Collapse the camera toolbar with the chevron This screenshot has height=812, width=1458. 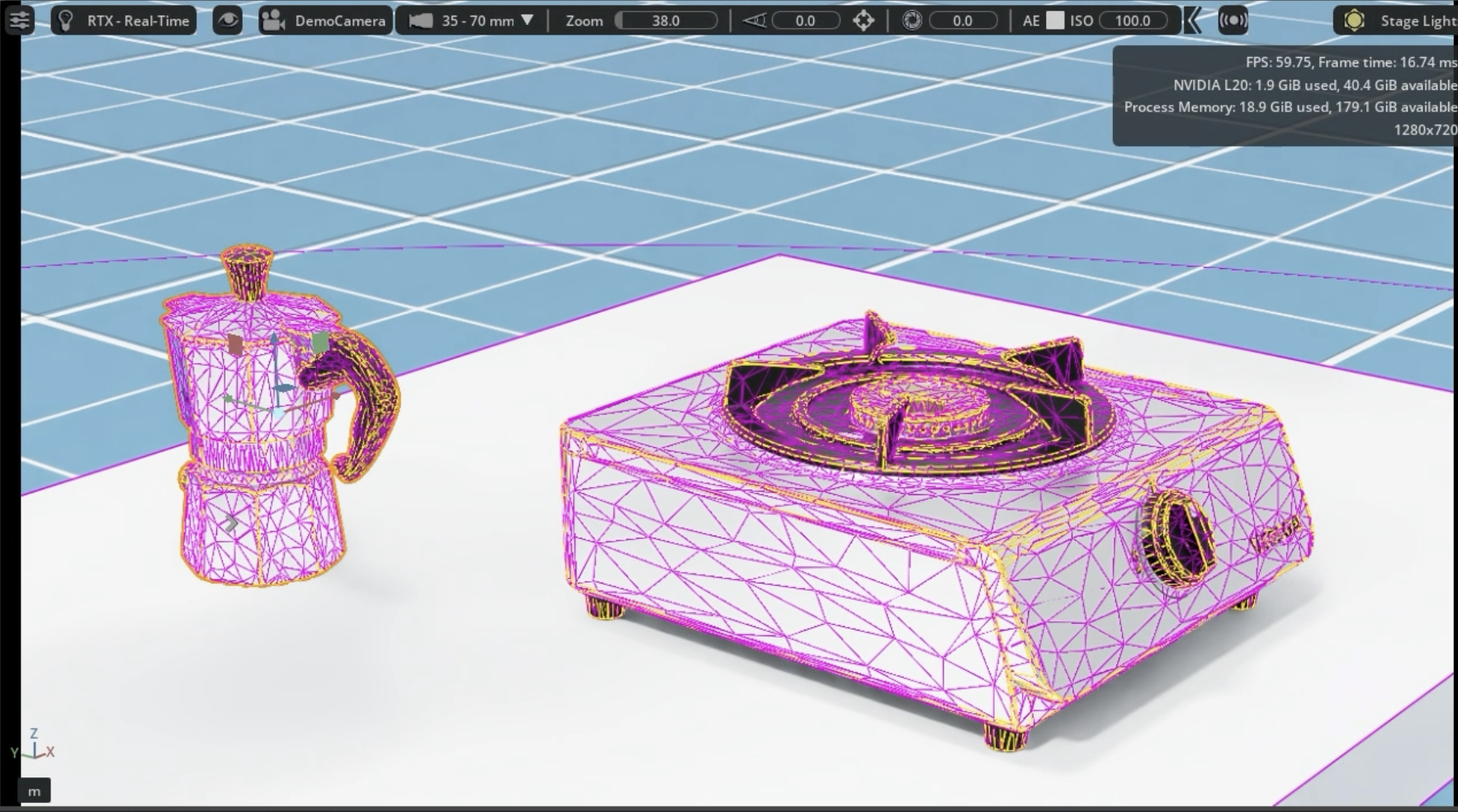[1193, 21]
